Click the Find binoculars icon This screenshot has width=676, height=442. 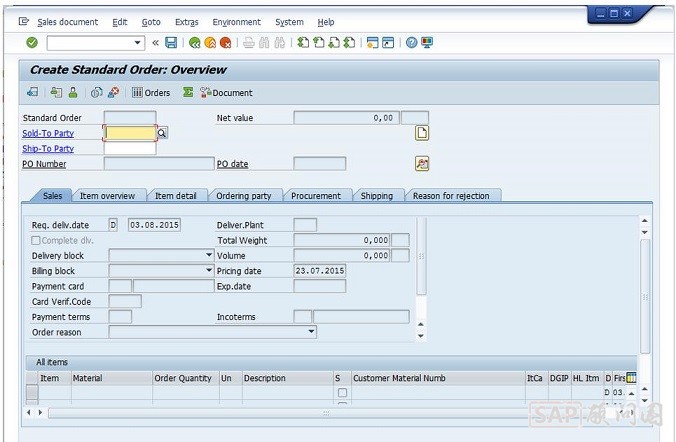tap(264, 43)
